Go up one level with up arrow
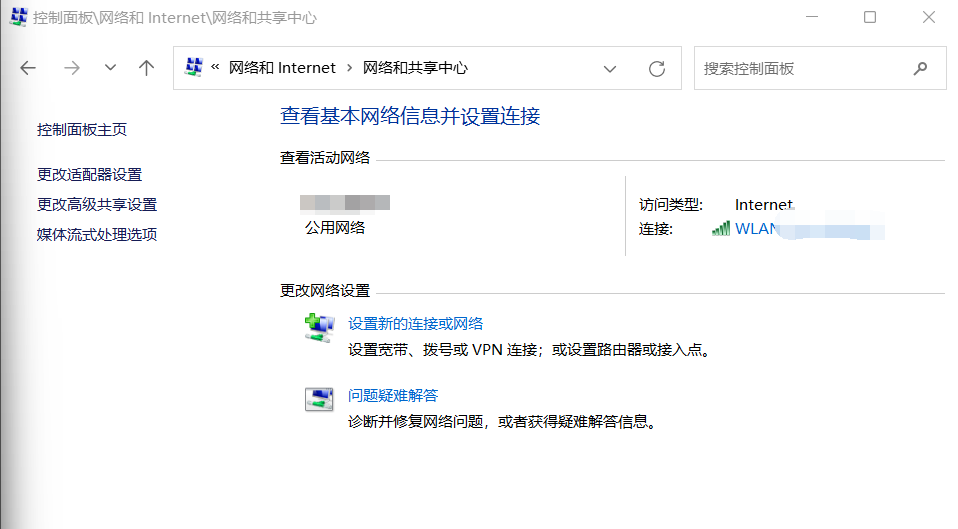The height and width of the screenshot is (529, 958). (x=147, y=68)
